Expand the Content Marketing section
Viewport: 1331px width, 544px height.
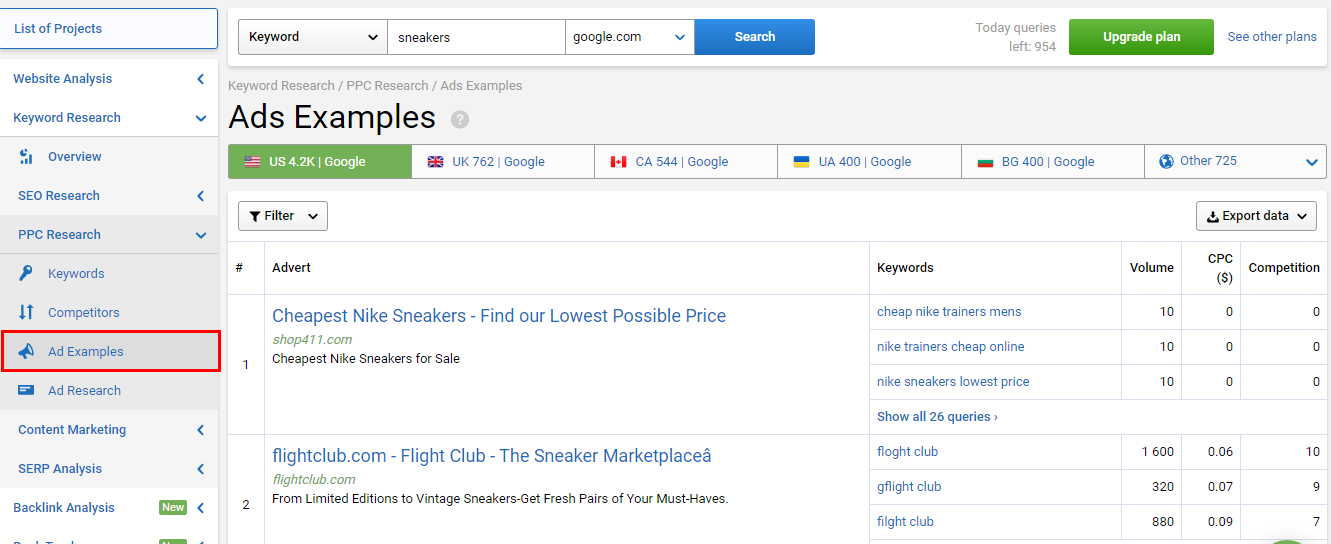click(x=201, y=430)
